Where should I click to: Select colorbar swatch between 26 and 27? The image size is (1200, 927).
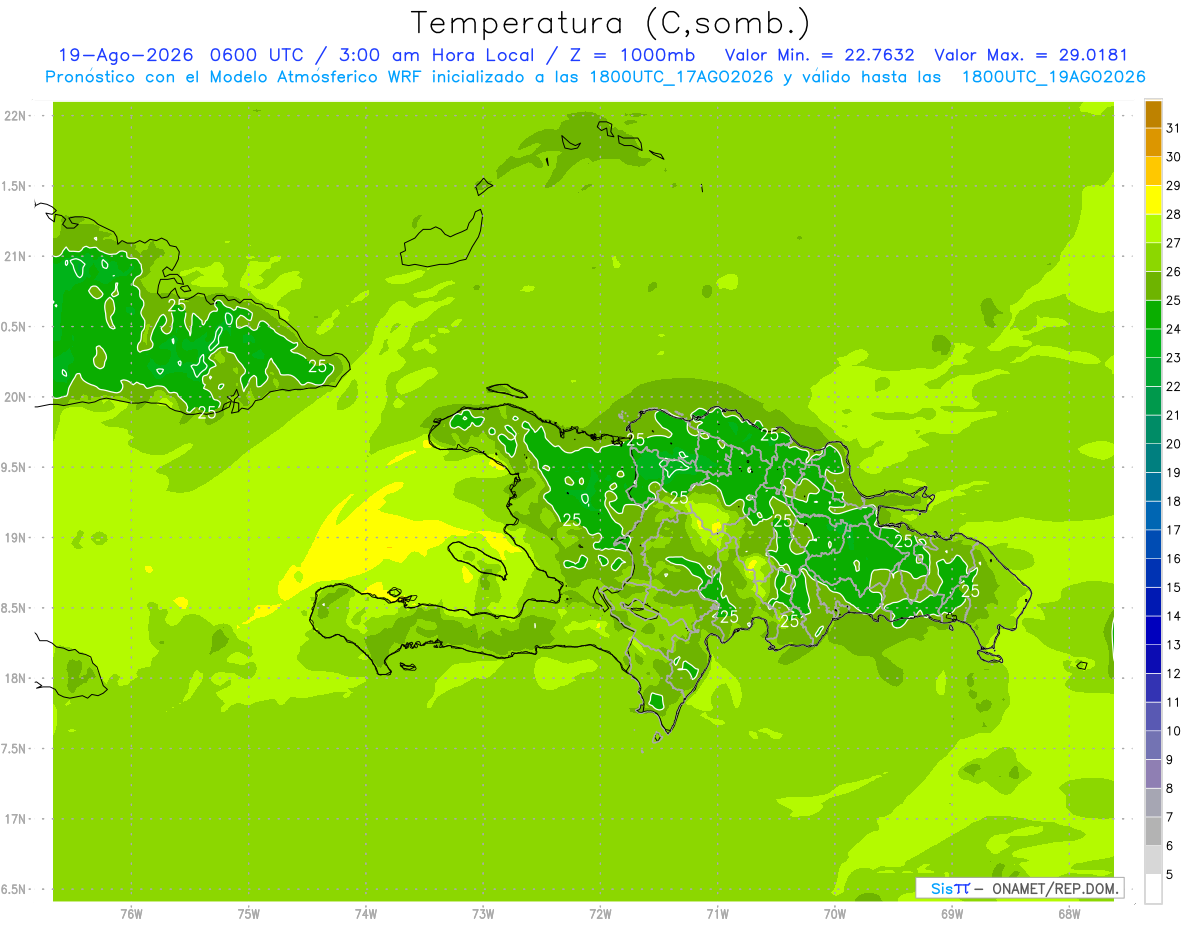pyautogui.click(x=1153, y=258)
